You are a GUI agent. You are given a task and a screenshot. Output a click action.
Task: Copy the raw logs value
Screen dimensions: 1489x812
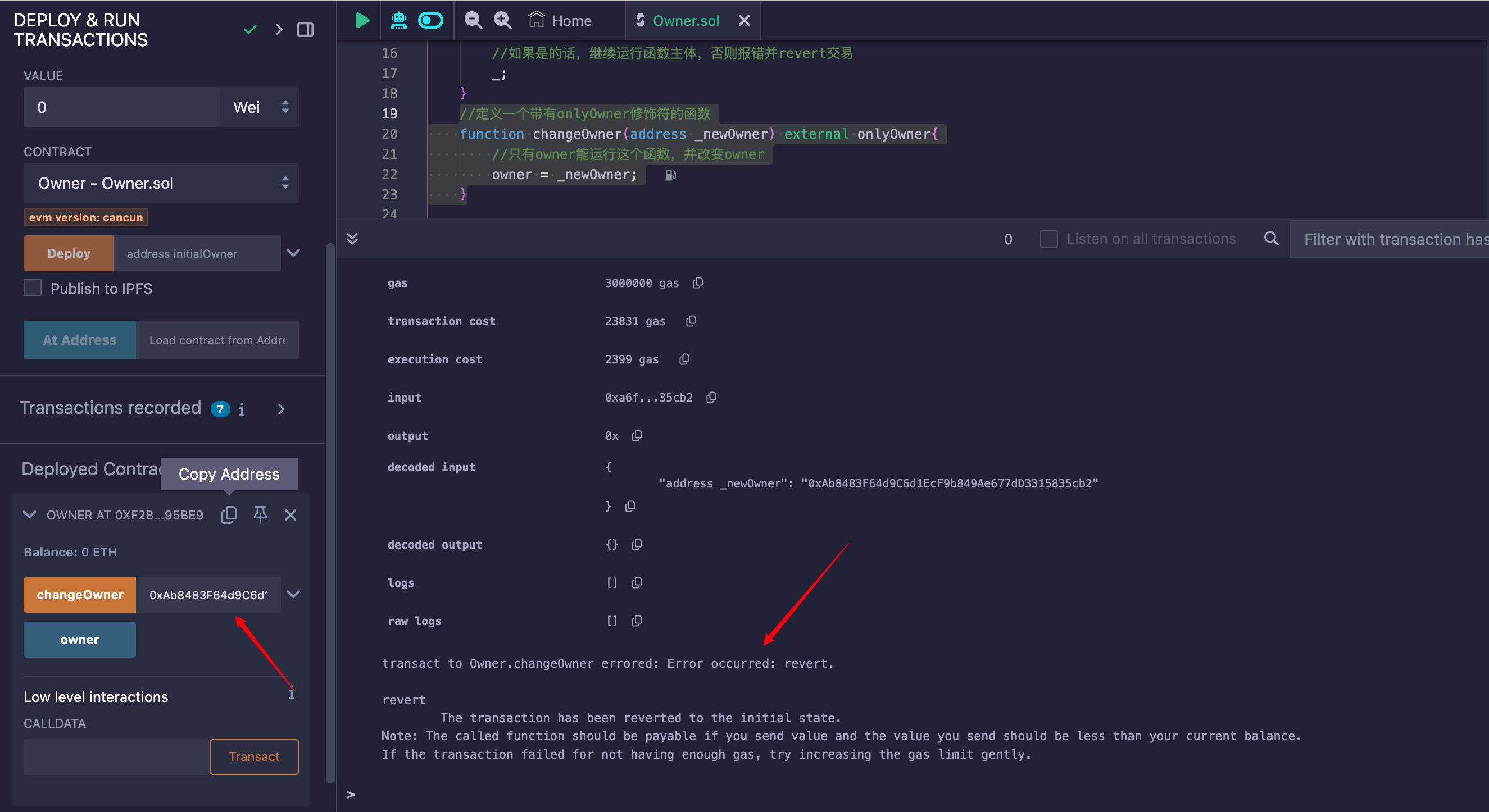pos(637,621)
